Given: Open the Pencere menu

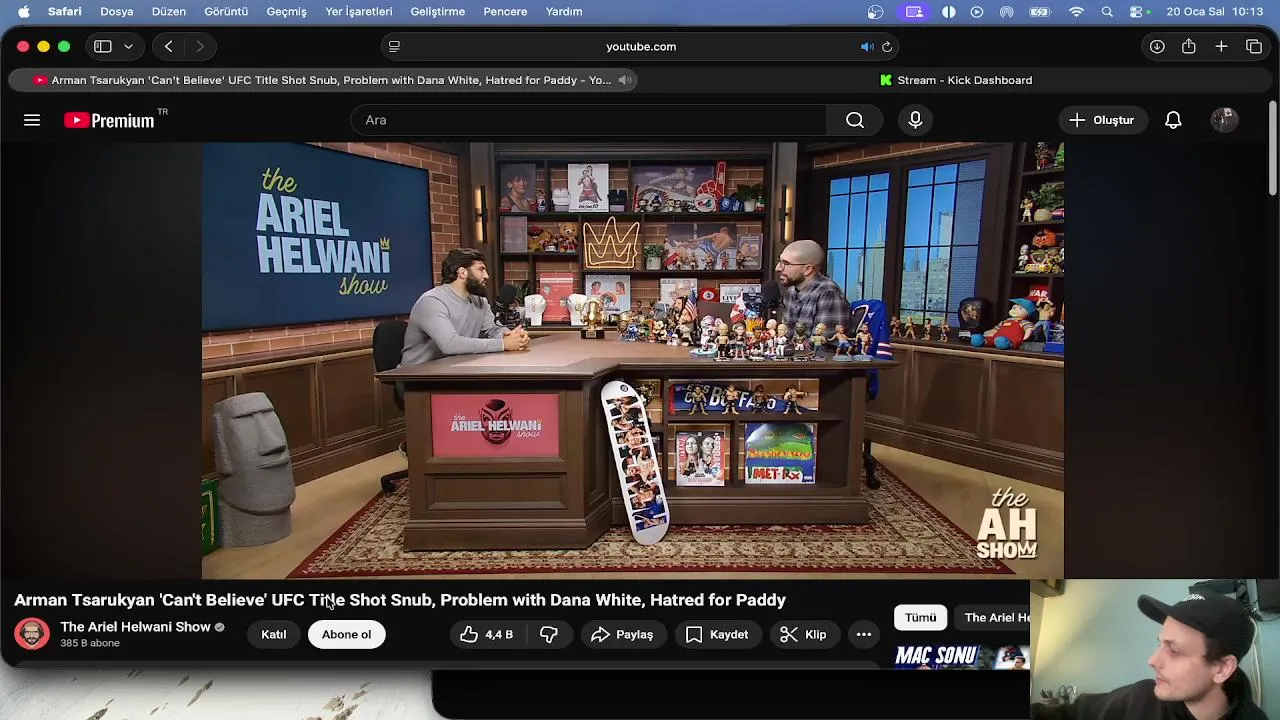Looking at the screenshot, I should (x=505, y=12).
